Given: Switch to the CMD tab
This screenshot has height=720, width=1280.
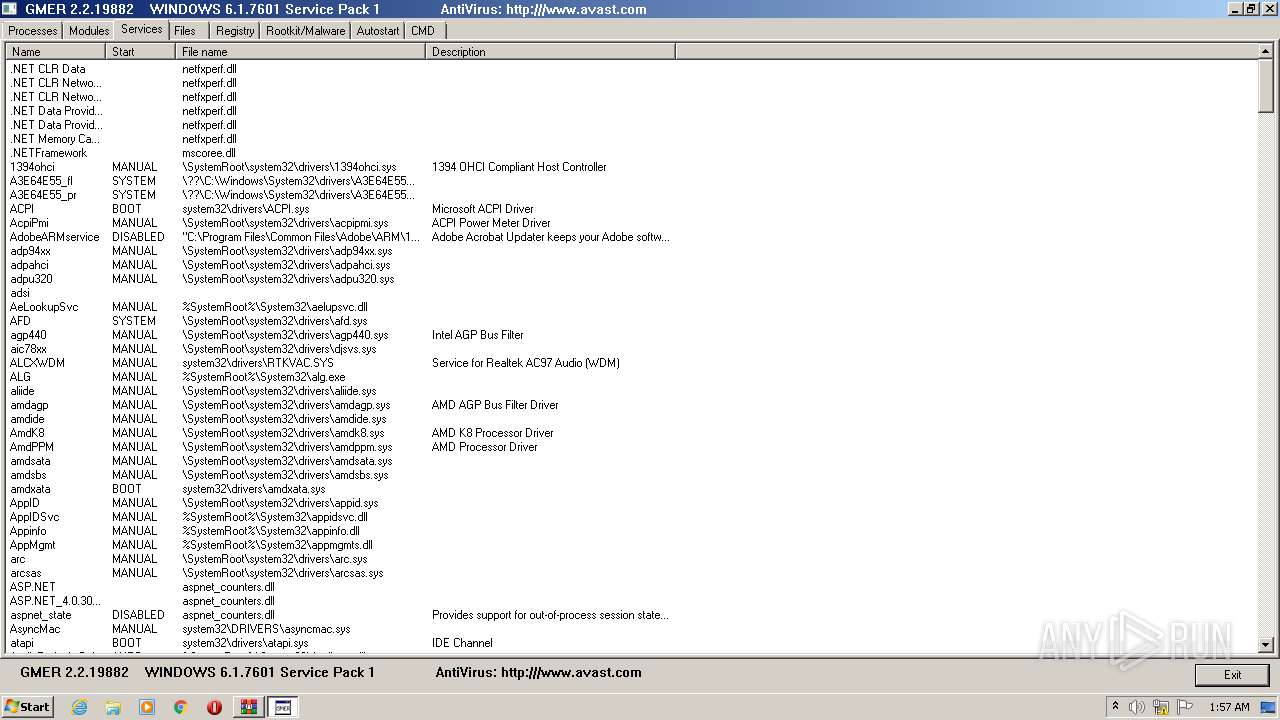Looking at the screenshot, I should pos(423,31).
